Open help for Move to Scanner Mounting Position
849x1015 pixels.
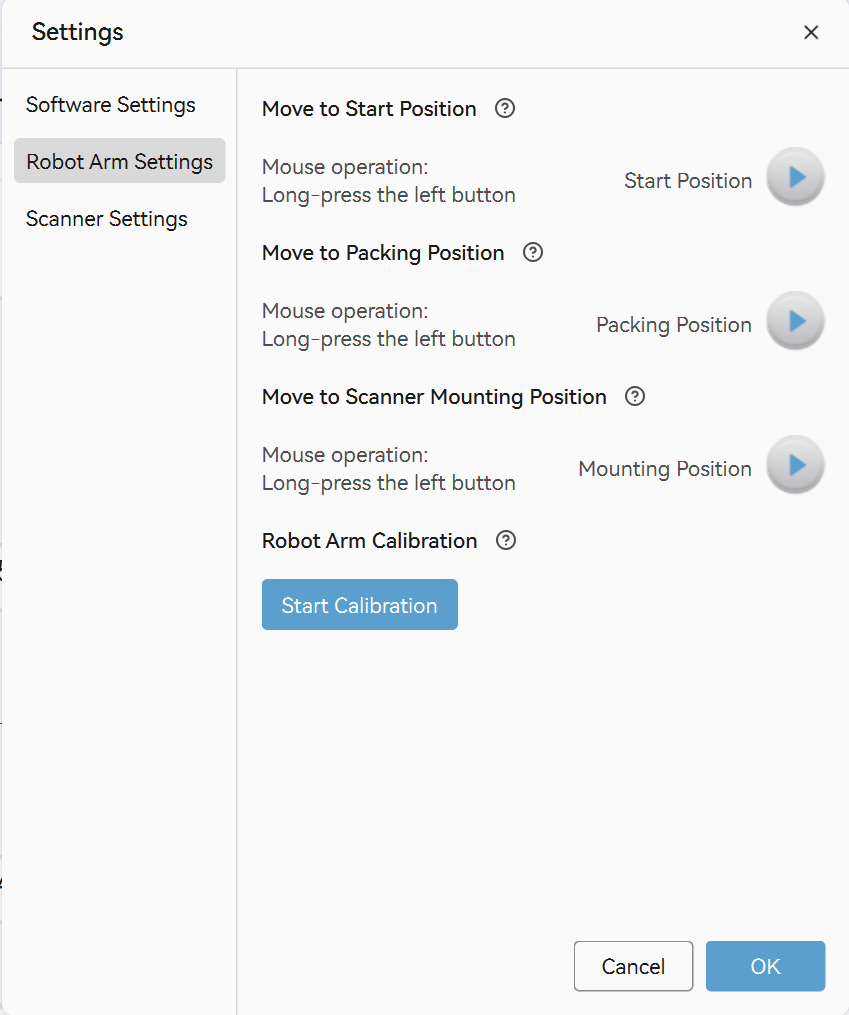pyautogui.click(x=635, y=396)
